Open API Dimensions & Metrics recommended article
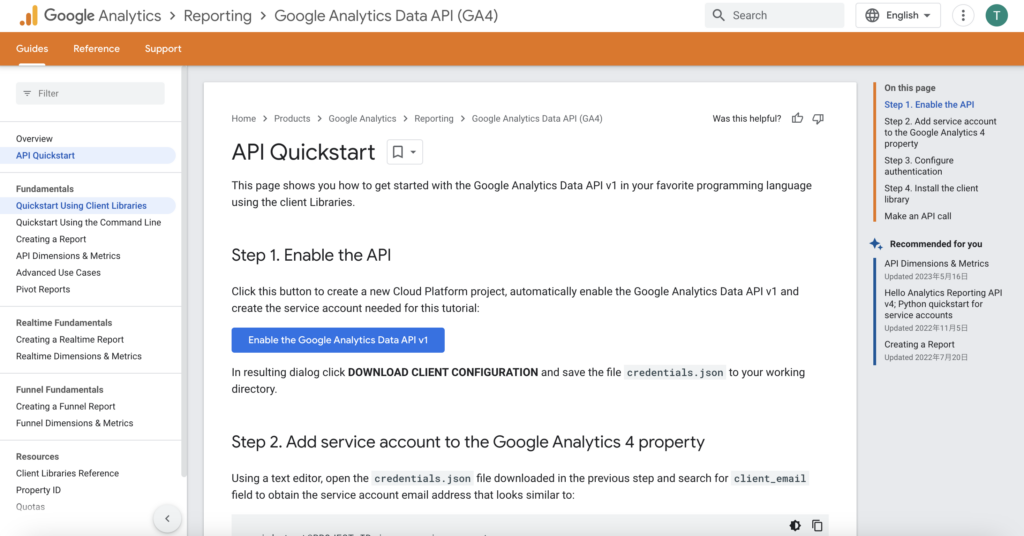This screenshot has width=1024, height=536. coord(936,264)
